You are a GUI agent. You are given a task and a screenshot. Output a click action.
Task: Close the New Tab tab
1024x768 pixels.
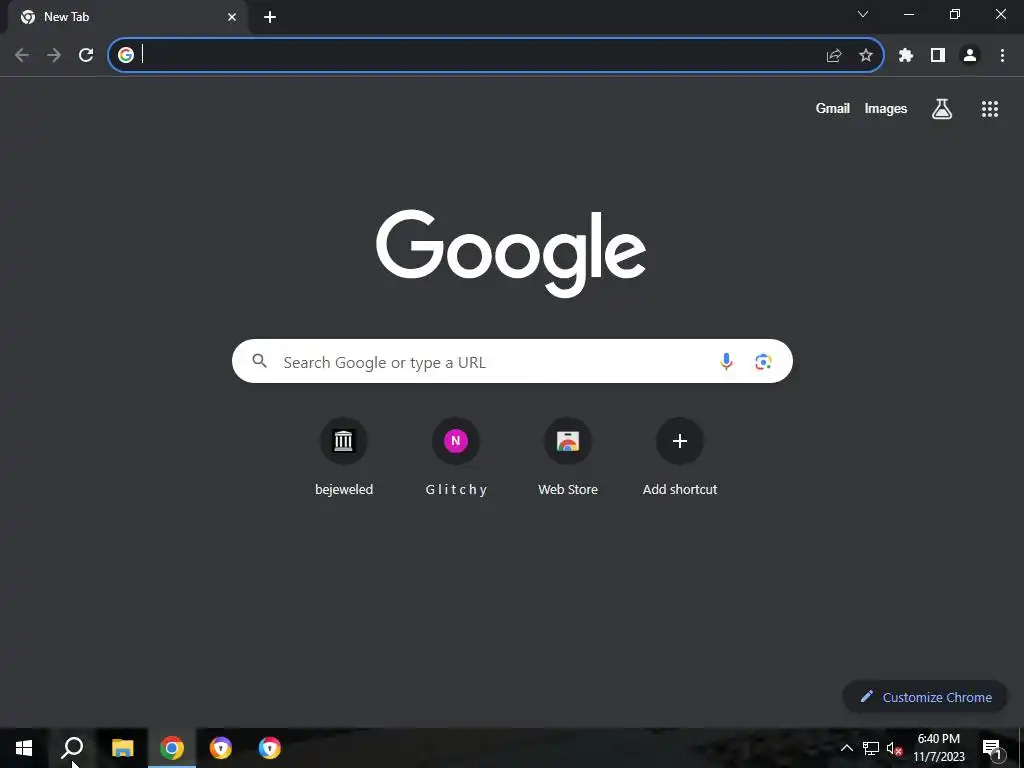click(x=232, y=18)
